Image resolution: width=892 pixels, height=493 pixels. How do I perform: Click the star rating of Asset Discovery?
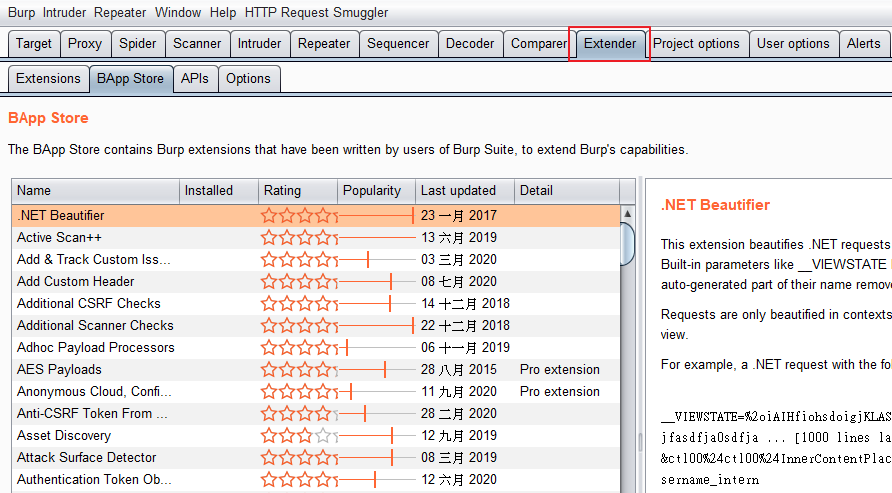click(x=299, y=436)
